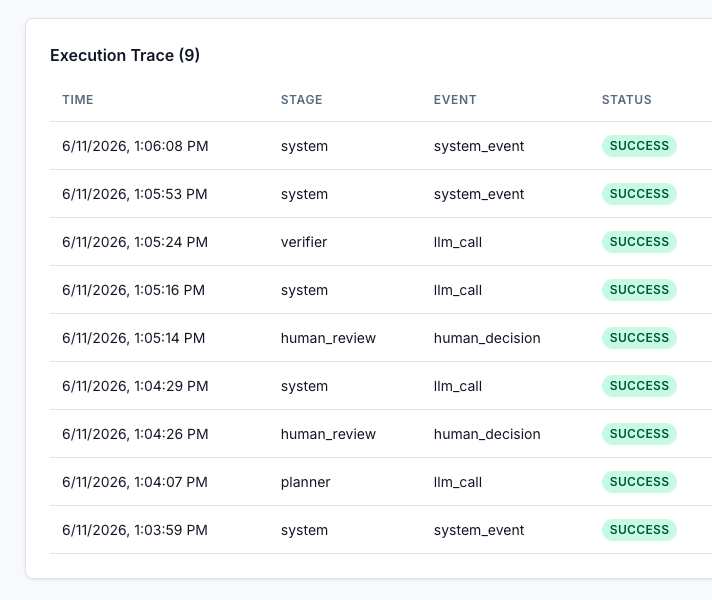Image resolution: width=712 pixels, height=600 pixels.
Task: Select human_review stage at 1:04:26 PM
Action: [328, 434]
